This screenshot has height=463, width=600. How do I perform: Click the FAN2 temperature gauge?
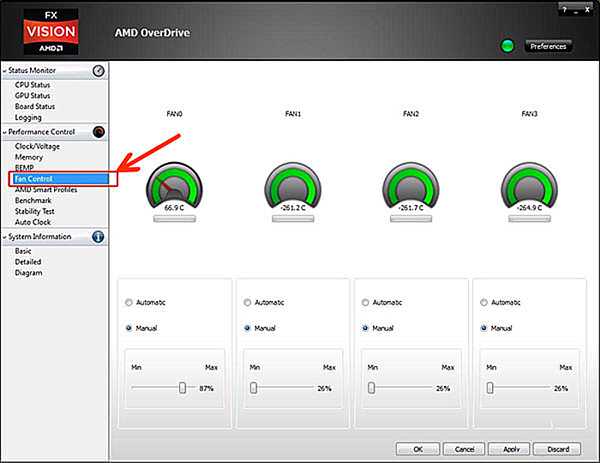411,186
